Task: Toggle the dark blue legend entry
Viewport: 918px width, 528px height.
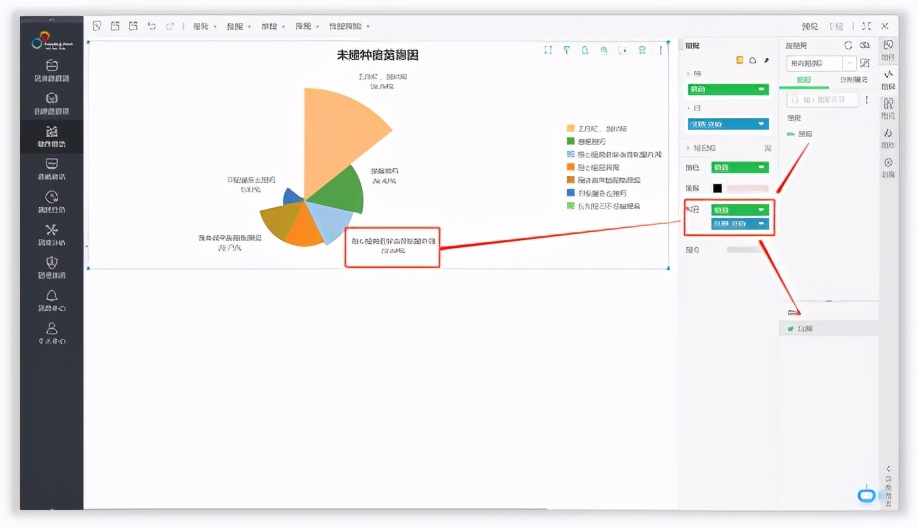Action: [571, 192]
